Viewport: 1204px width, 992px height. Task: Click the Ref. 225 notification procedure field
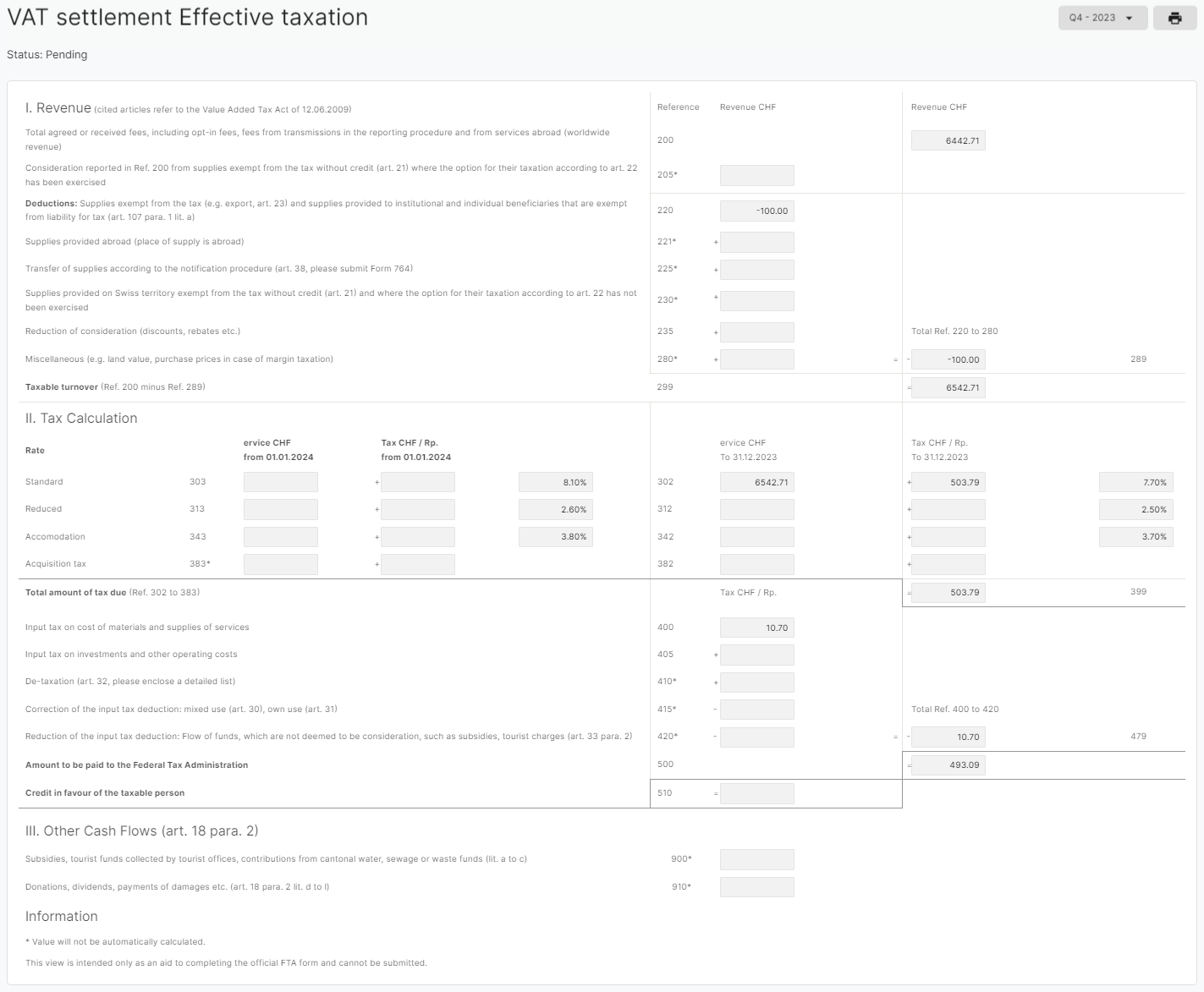pyautogui.click(x=756, y=269)
